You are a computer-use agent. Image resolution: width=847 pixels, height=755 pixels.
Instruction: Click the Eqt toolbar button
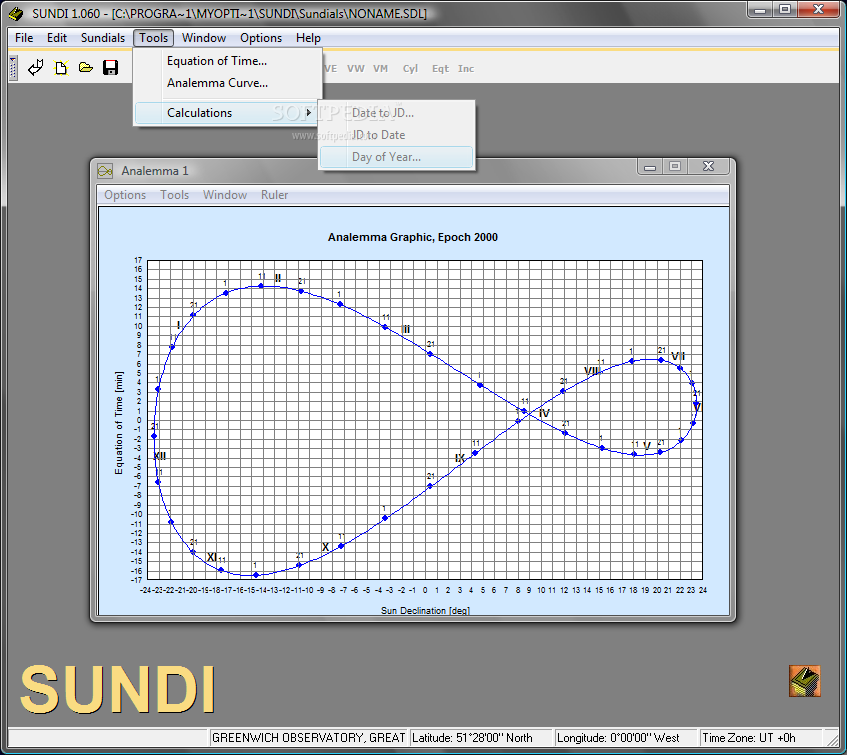point(440,69)
